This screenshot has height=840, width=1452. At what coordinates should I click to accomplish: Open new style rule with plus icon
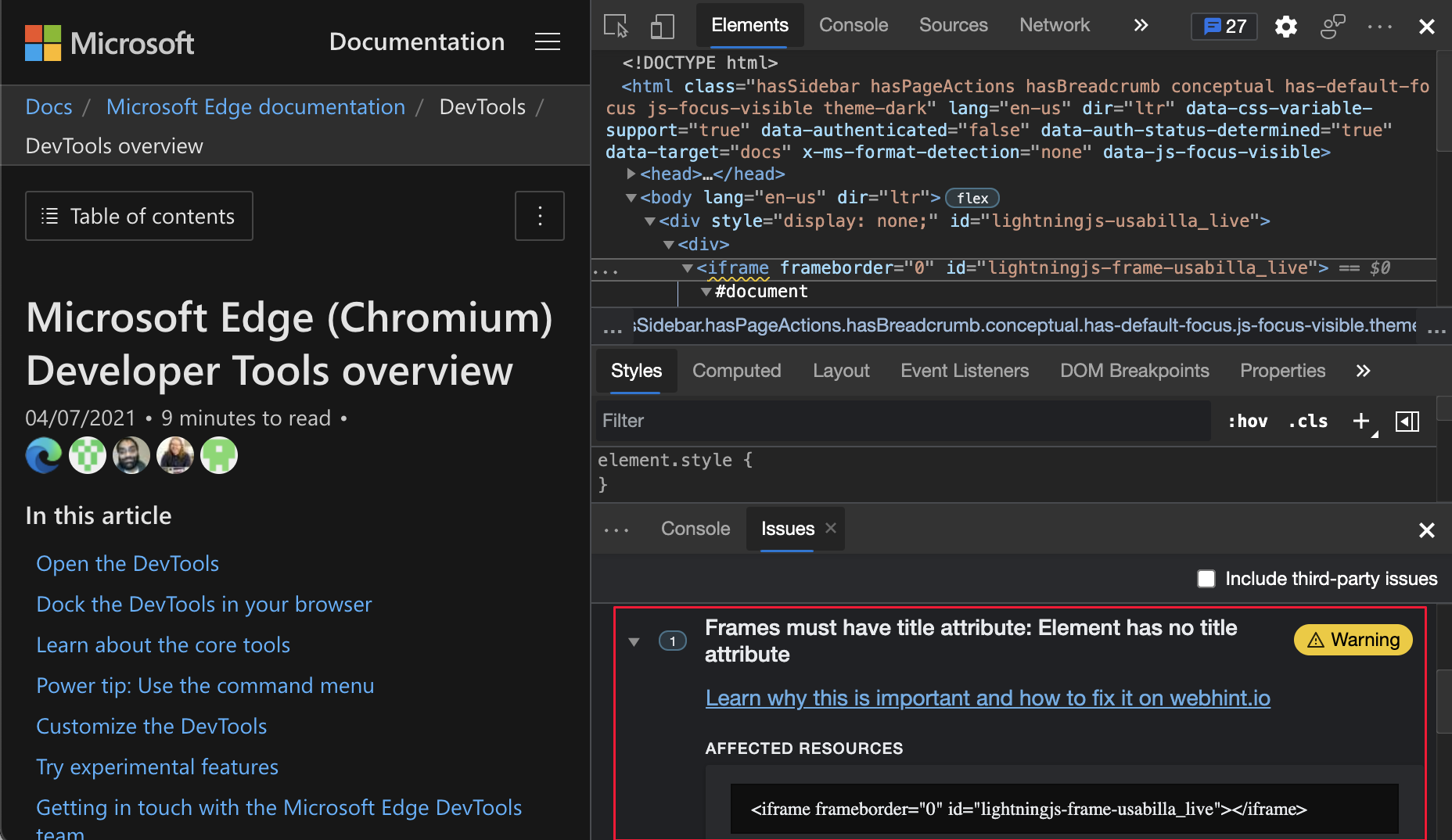(x=1361, y=421)
